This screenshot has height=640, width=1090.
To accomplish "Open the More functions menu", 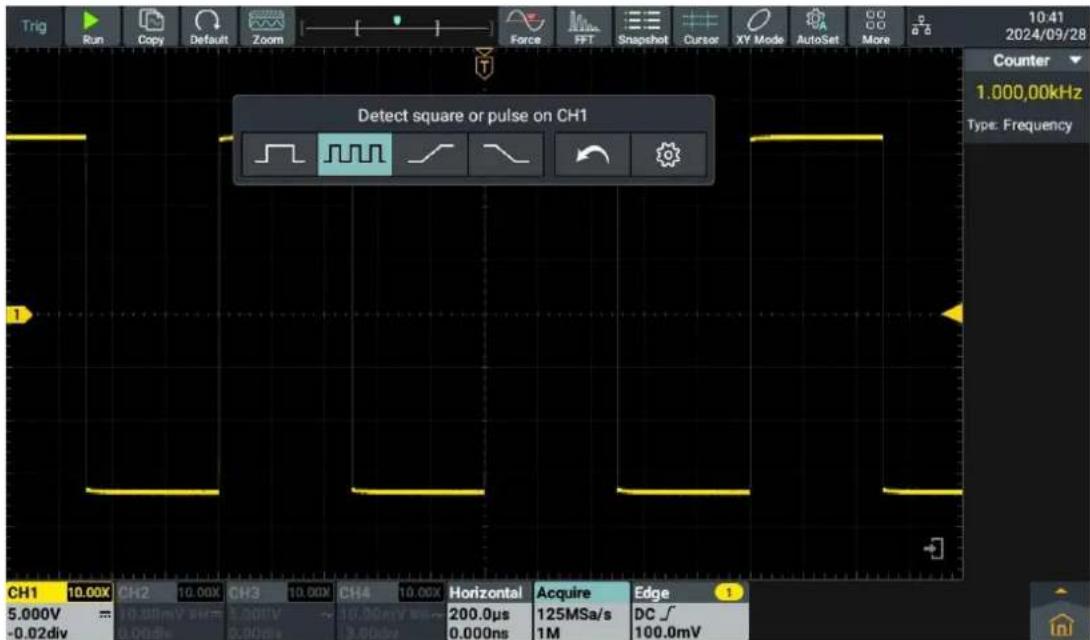I will [876, 28].
